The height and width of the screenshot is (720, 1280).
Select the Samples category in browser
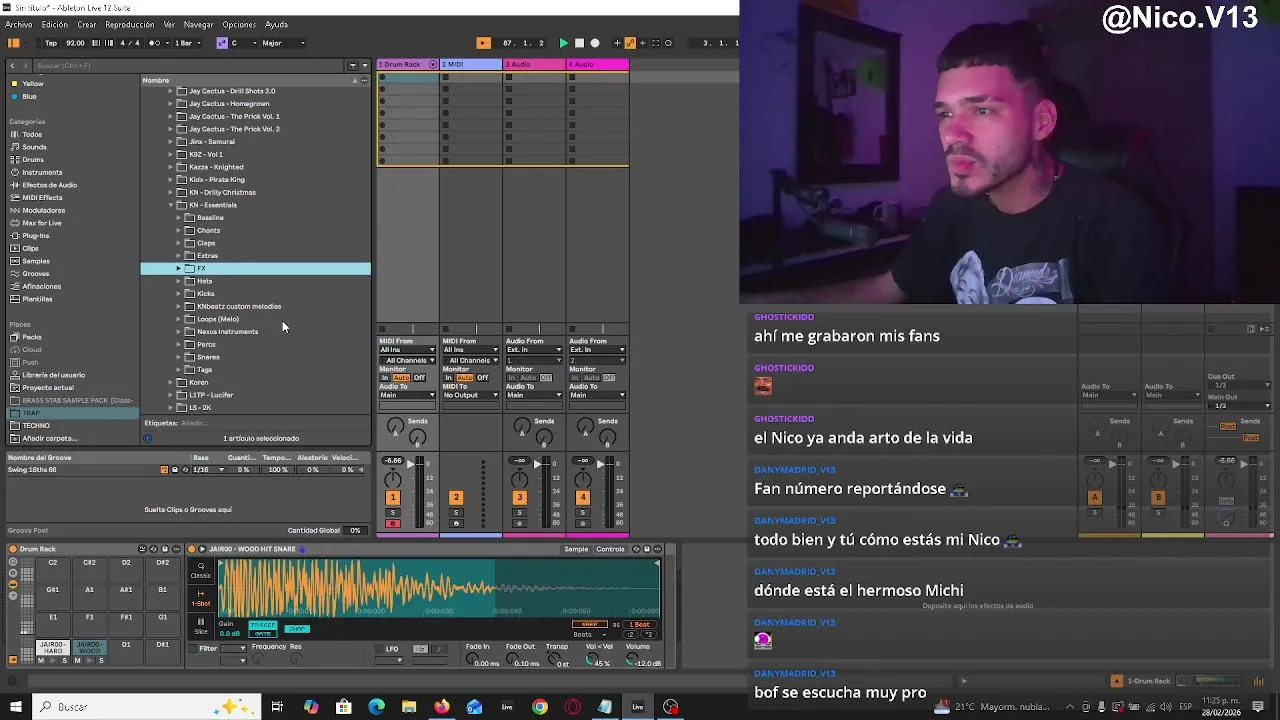tap(36, 261)
